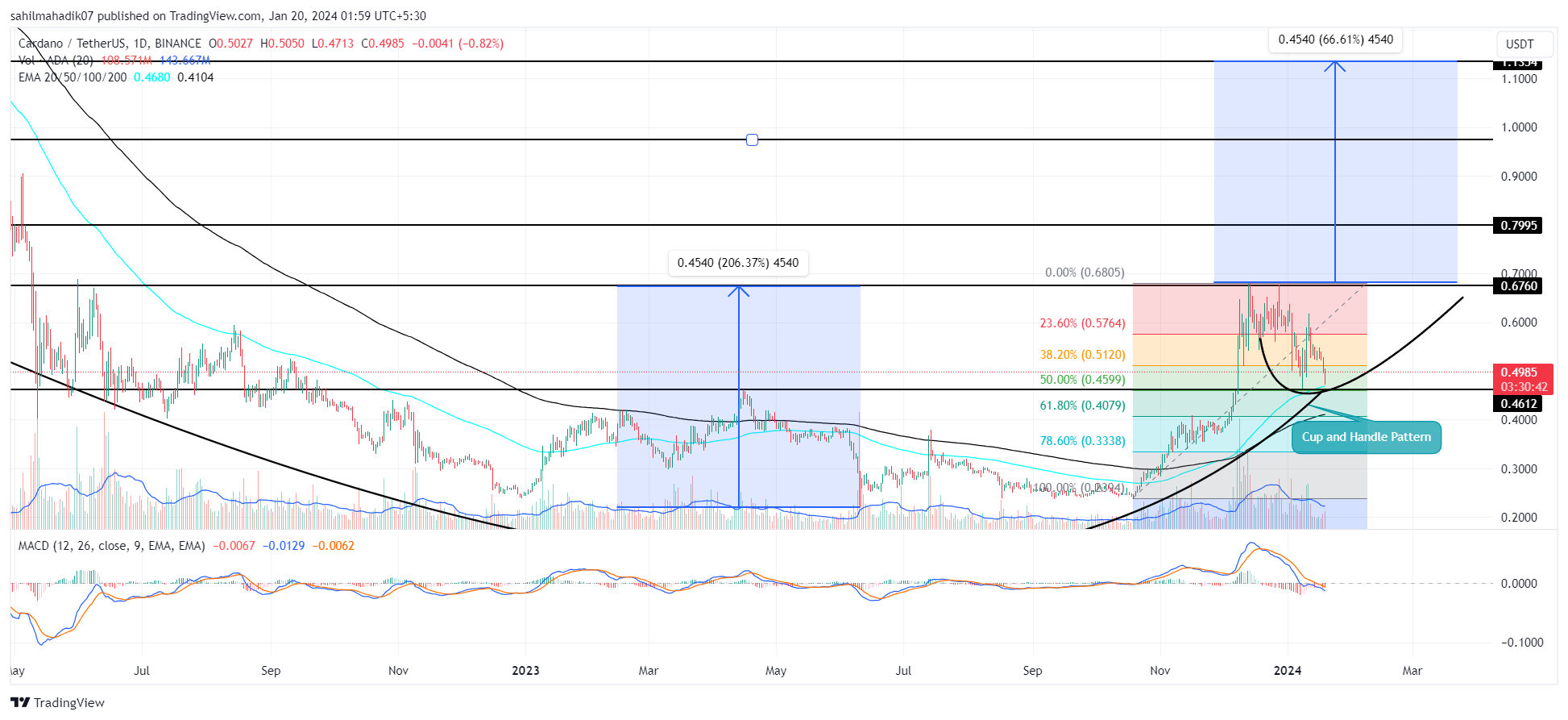This screenshot has width=1568, height=720.
Task: Click the MACD (12, 26, close, 9, EMA, EMA) legend
Action: pyautogui.click(x=112, y=546)
